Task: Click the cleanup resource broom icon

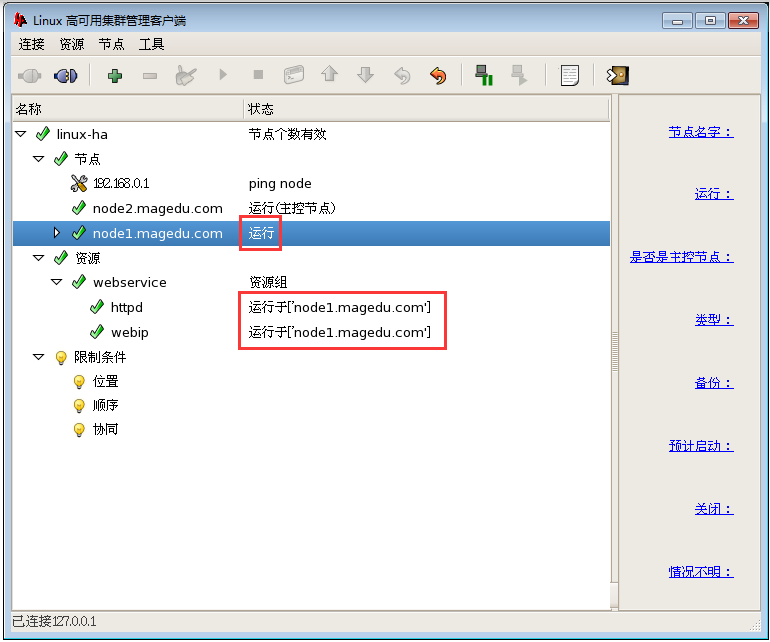Action: [x=186, y=76]
